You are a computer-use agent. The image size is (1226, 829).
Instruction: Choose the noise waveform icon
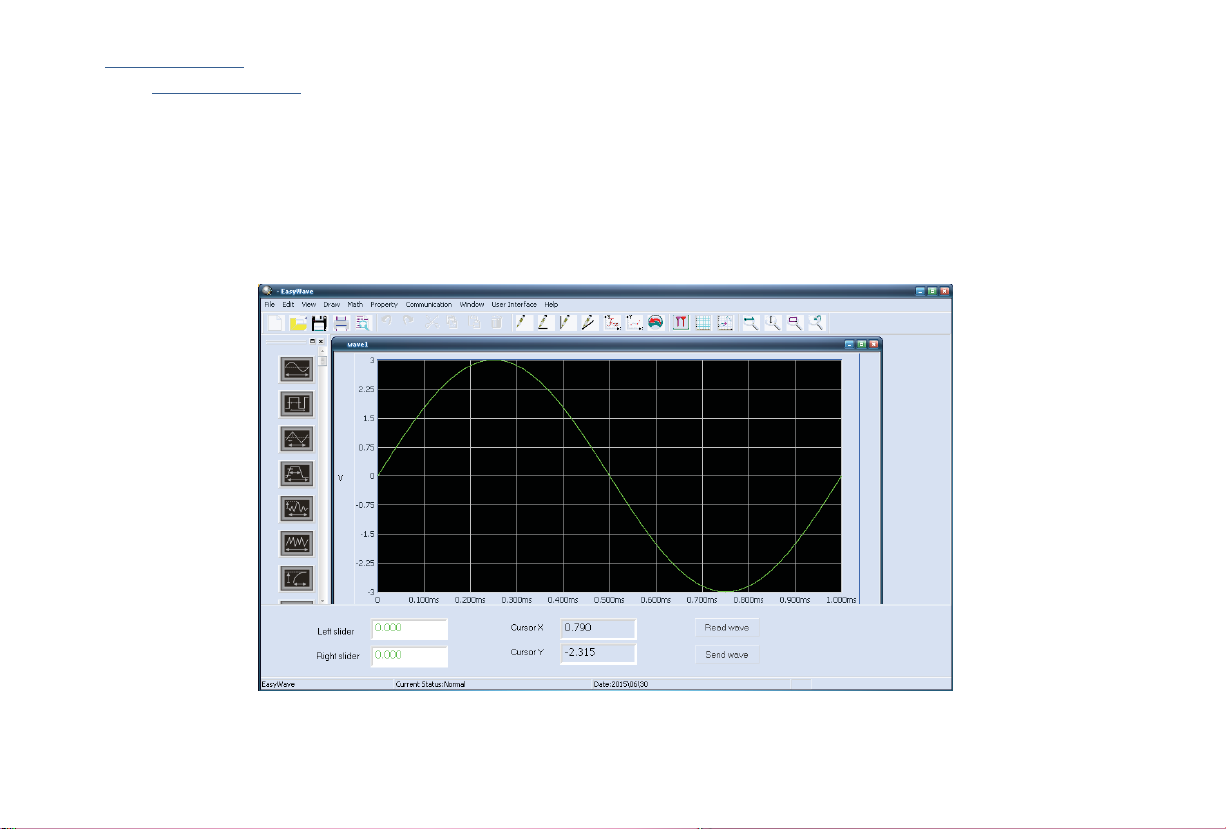[x=298, y=508]
